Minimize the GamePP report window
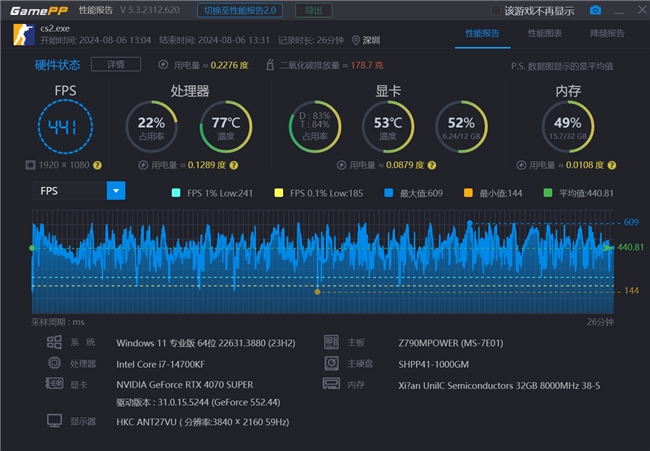Screen dimensions: 650x451 pyautogui.click(x=619, y=12)
